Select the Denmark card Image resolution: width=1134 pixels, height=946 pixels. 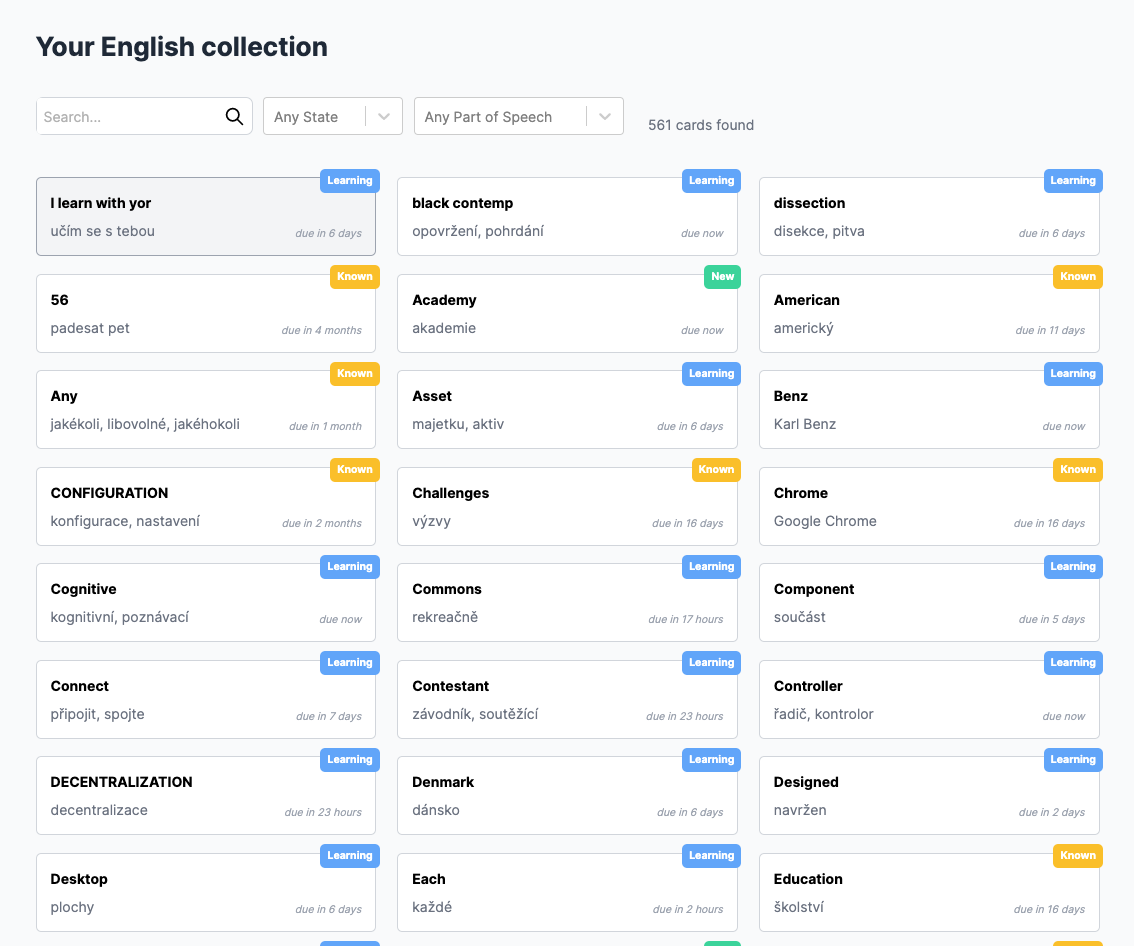tap(567, 796)
